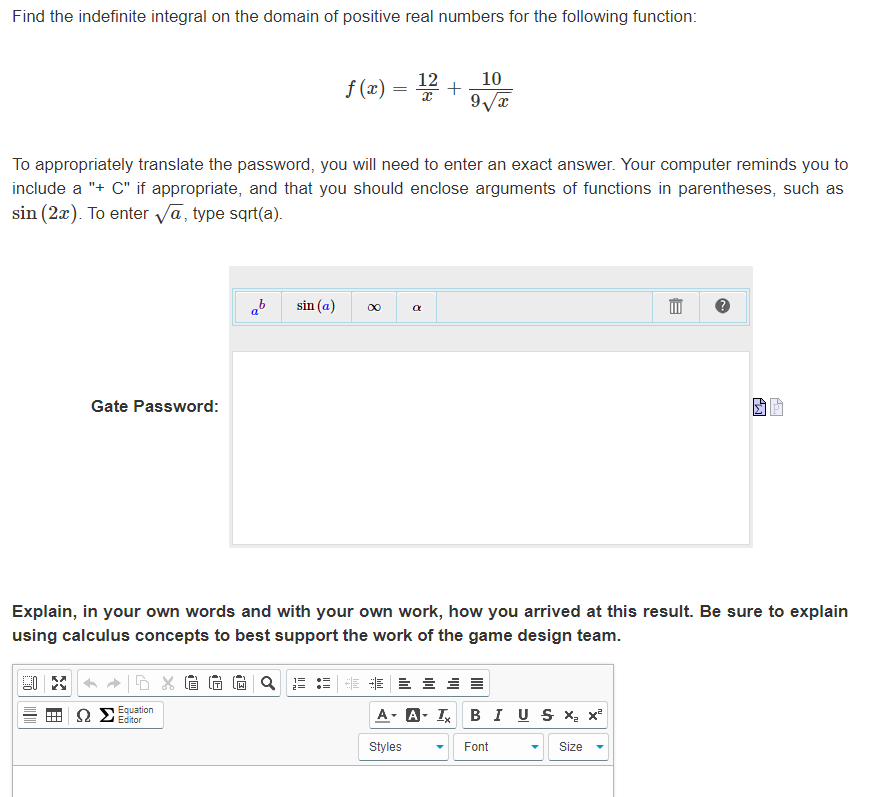
Task: Clear the math answer with the trash button
Action: point(675,306)
